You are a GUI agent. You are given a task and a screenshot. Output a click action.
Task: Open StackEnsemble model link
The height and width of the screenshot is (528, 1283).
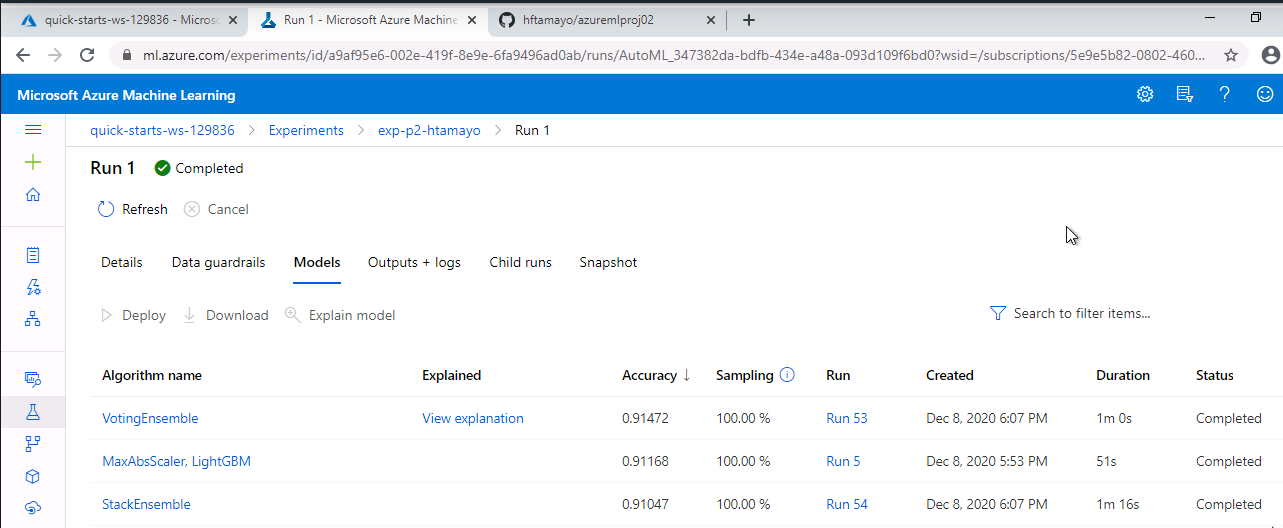click(146, 504)
